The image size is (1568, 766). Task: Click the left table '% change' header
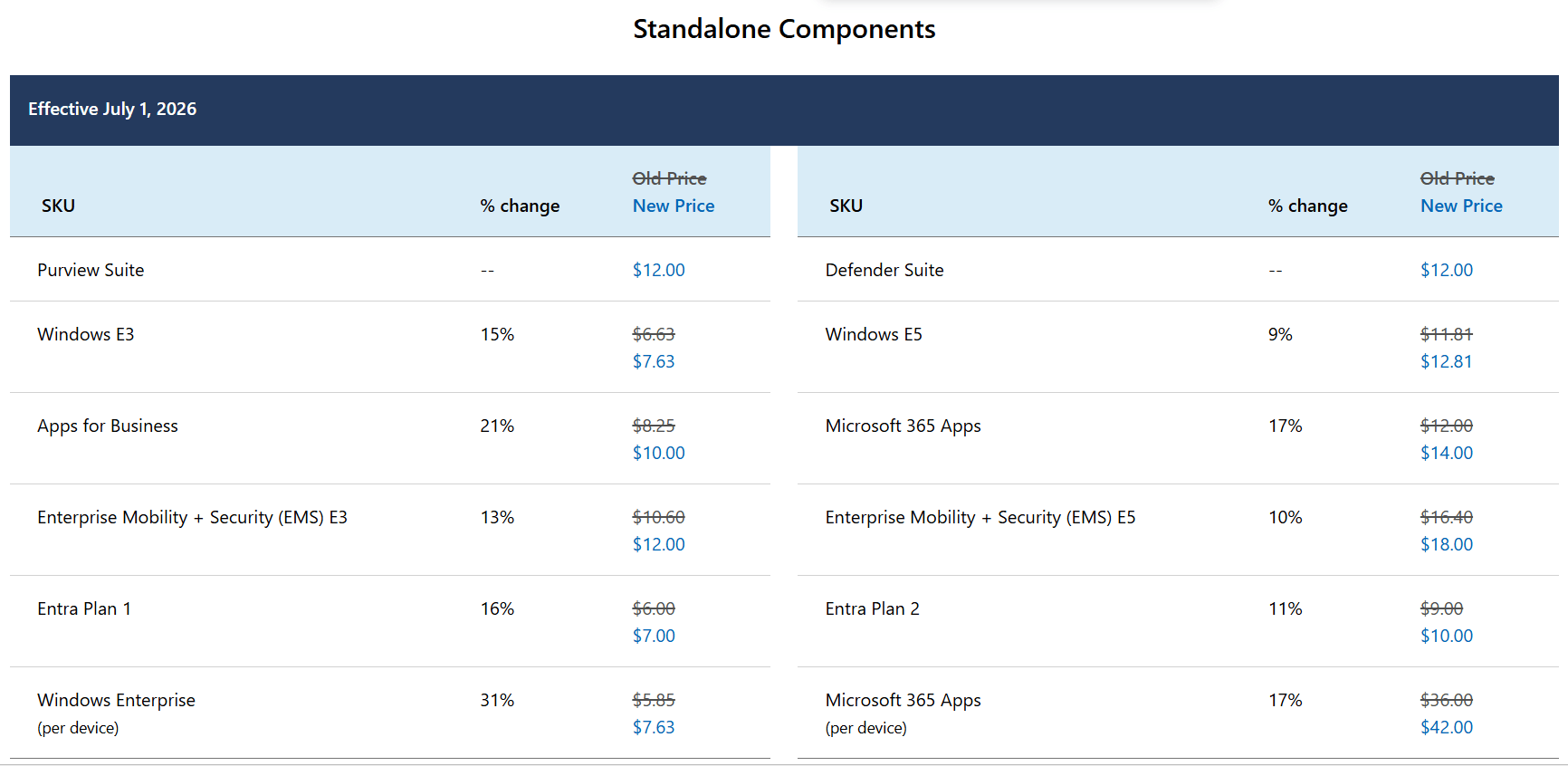click(520, 206)
